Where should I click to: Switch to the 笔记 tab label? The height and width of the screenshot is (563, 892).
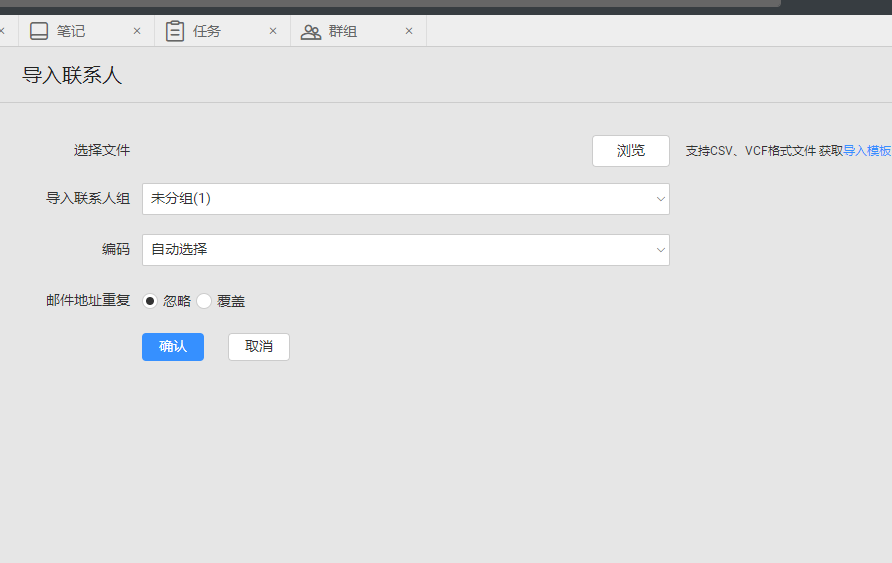(71, 31)
